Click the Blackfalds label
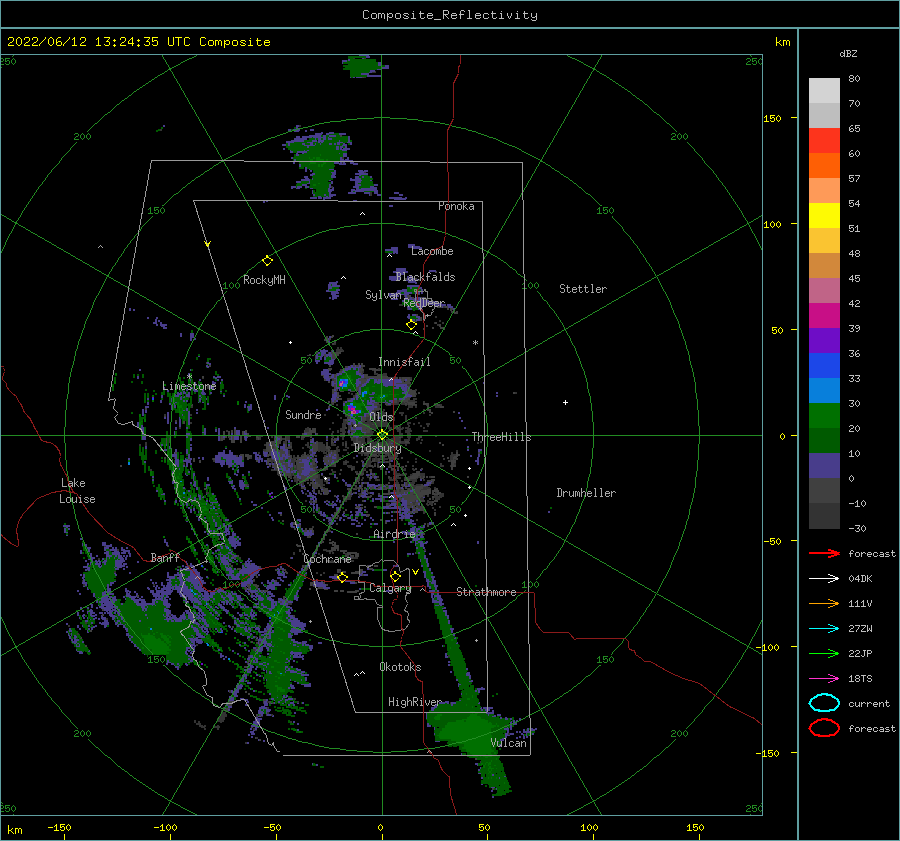Screen dimensions: 900x841 coord(425,277)
